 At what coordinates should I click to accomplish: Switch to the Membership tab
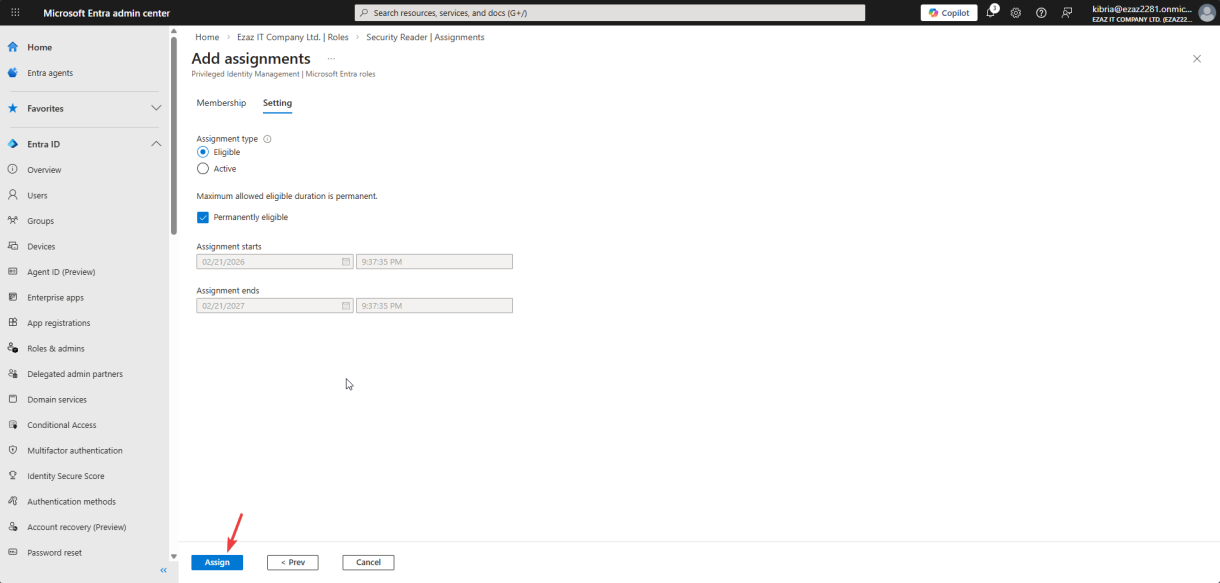[x=221, y=103]
